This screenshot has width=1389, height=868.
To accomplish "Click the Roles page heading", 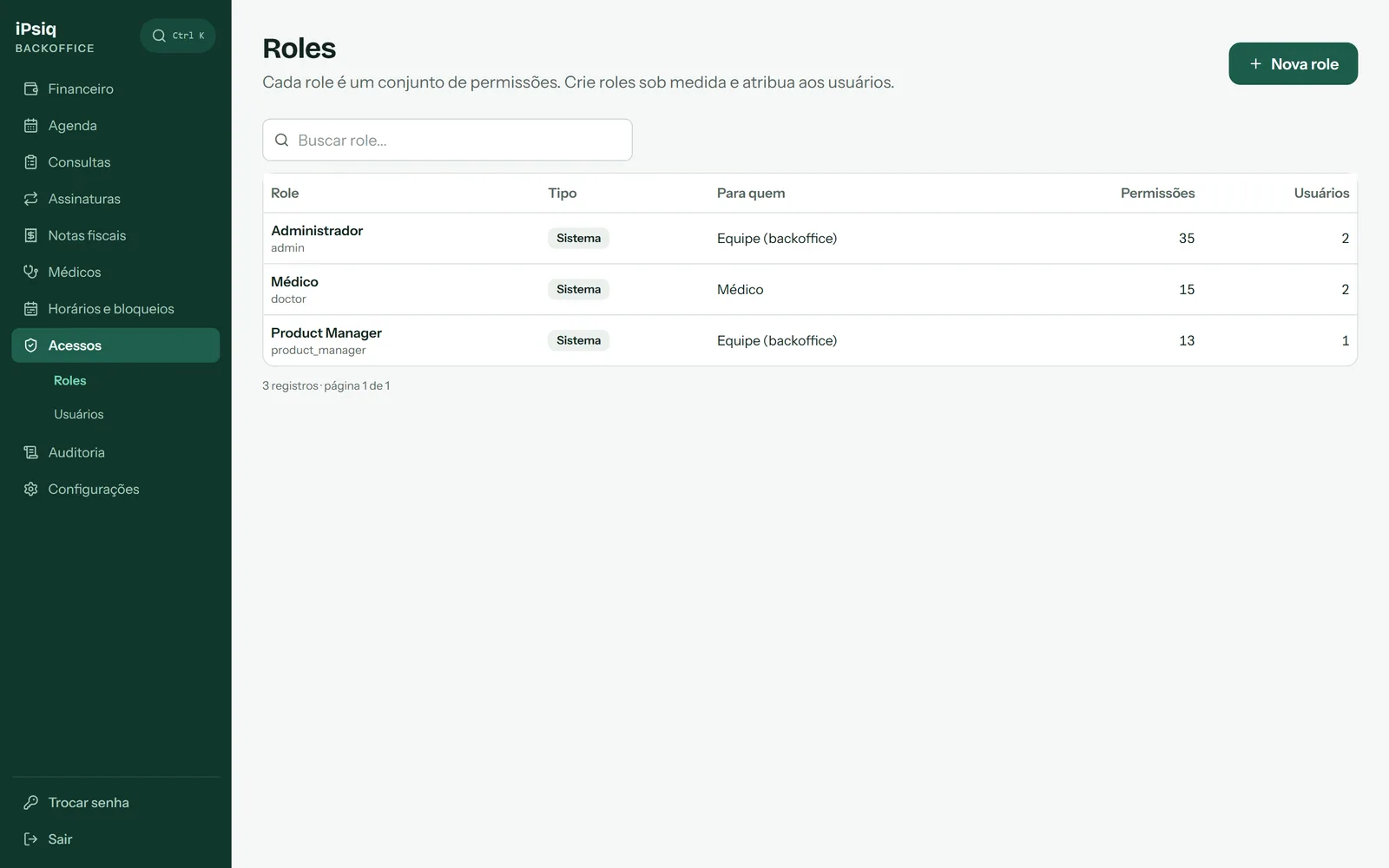I will pyautogui.click(x=299, y=49).
